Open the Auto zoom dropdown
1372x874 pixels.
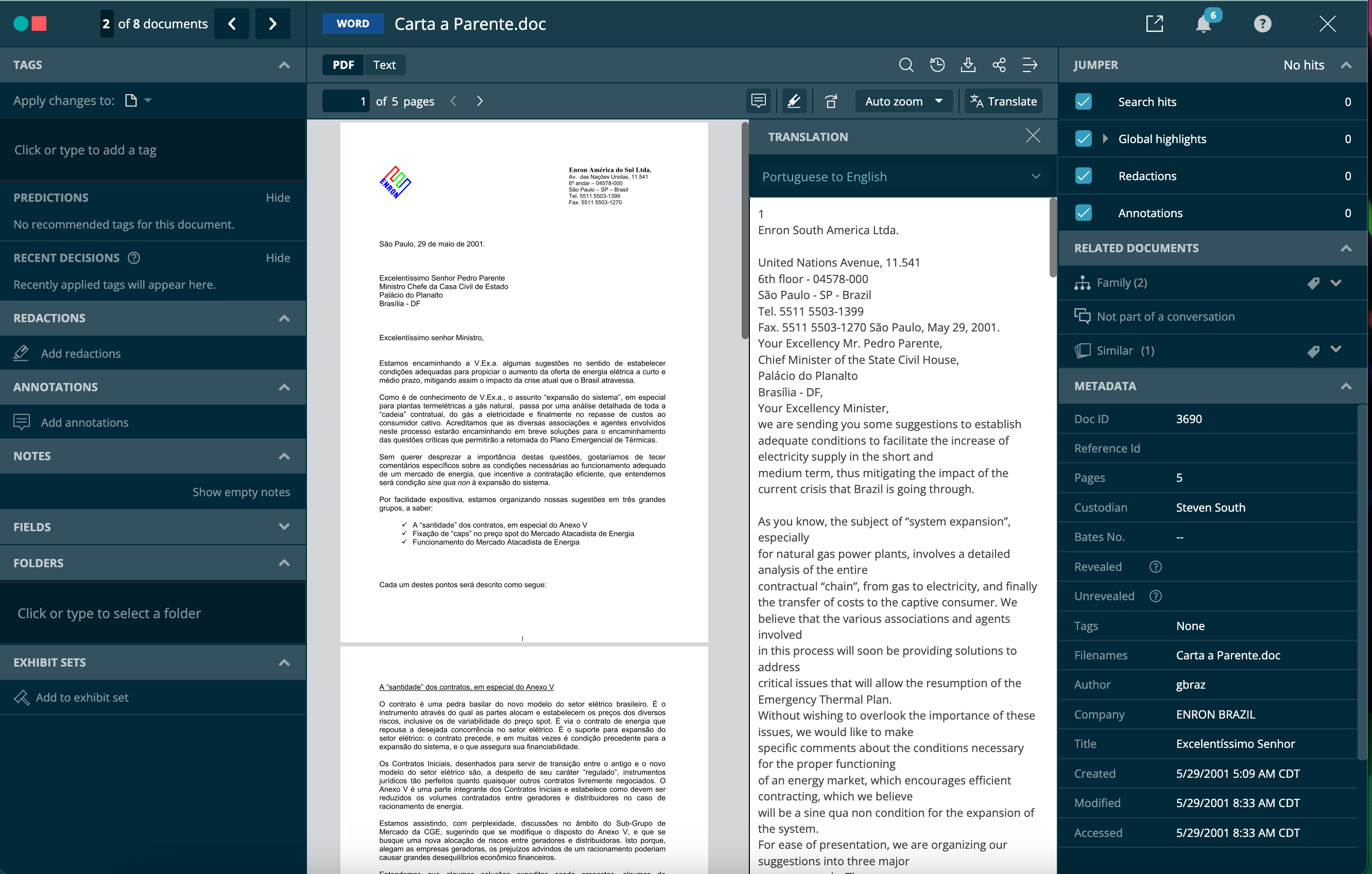click(x=903, y=101)
